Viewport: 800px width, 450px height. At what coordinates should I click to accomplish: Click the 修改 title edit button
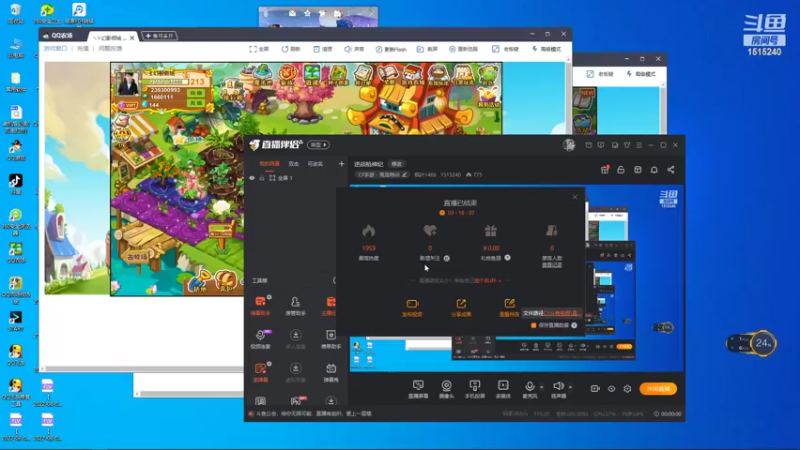pyautogui.click(x=396, y=164)
